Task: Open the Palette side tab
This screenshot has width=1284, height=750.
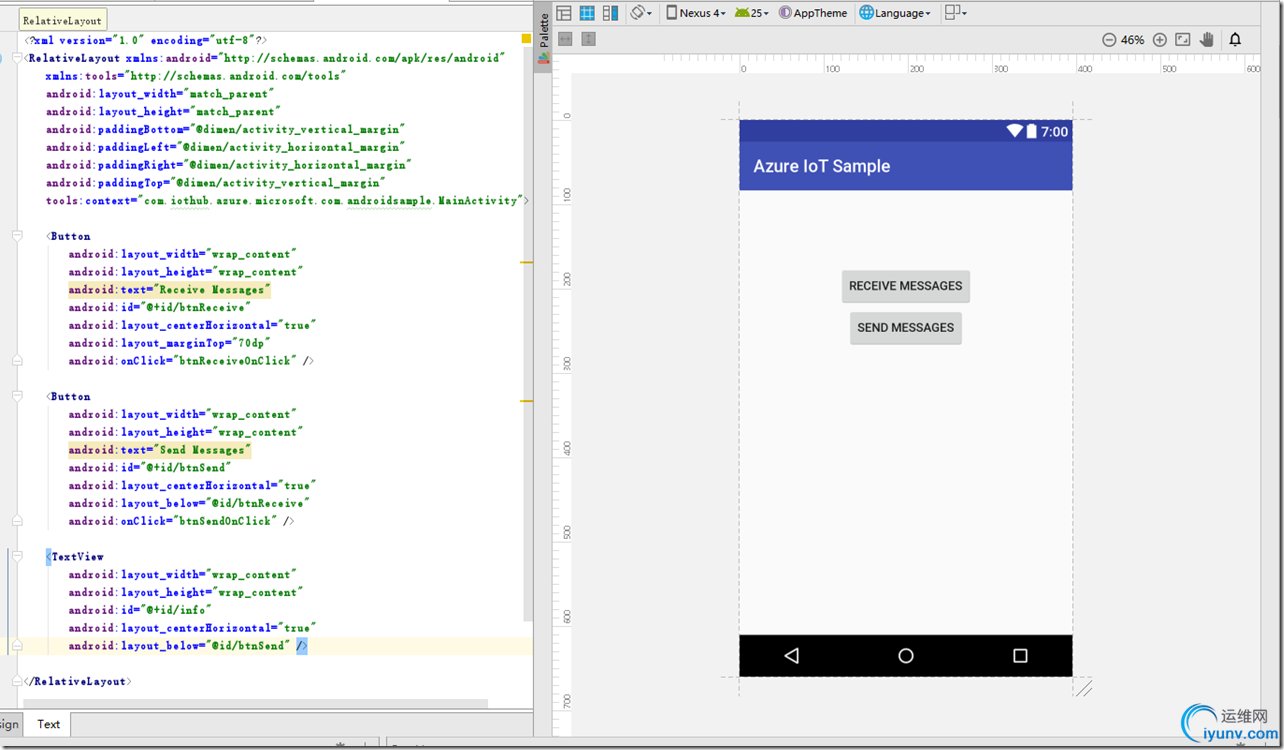Action: 544,37
